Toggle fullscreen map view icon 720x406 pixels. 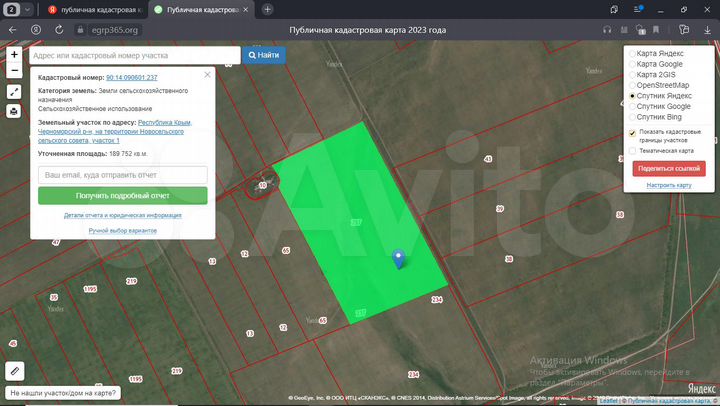click(x=14, y=91)
